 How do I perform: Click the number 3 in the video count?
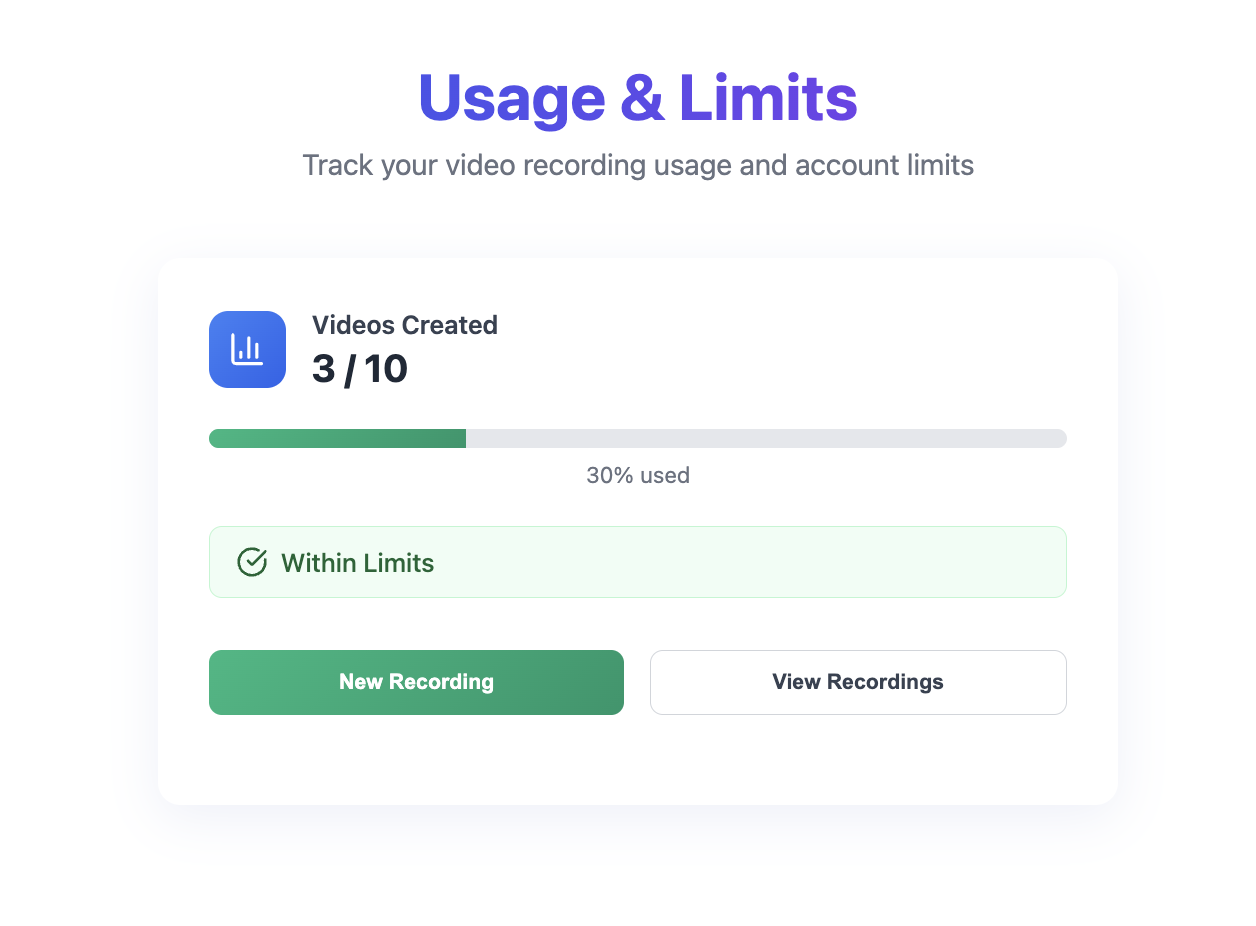323,369
